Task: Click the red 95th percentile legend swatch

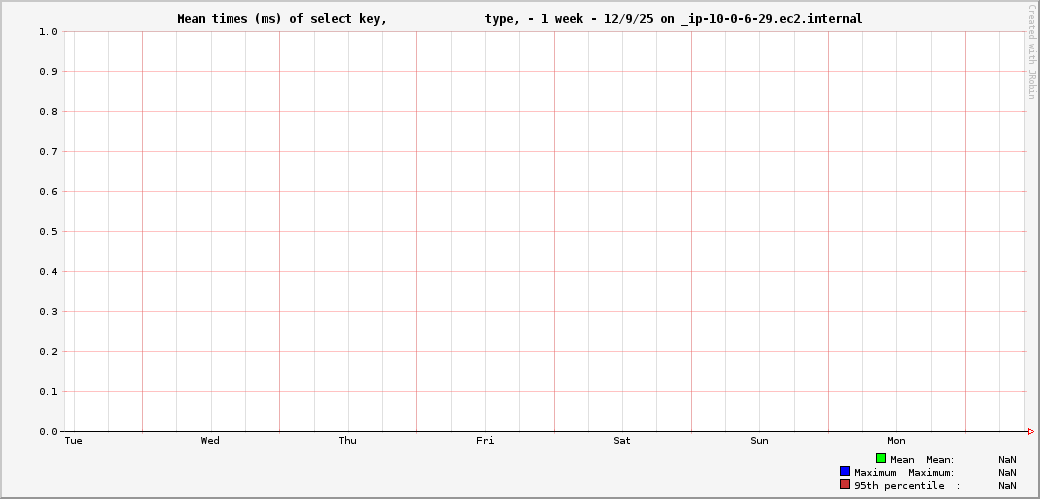Action: [x=845, y=484]
